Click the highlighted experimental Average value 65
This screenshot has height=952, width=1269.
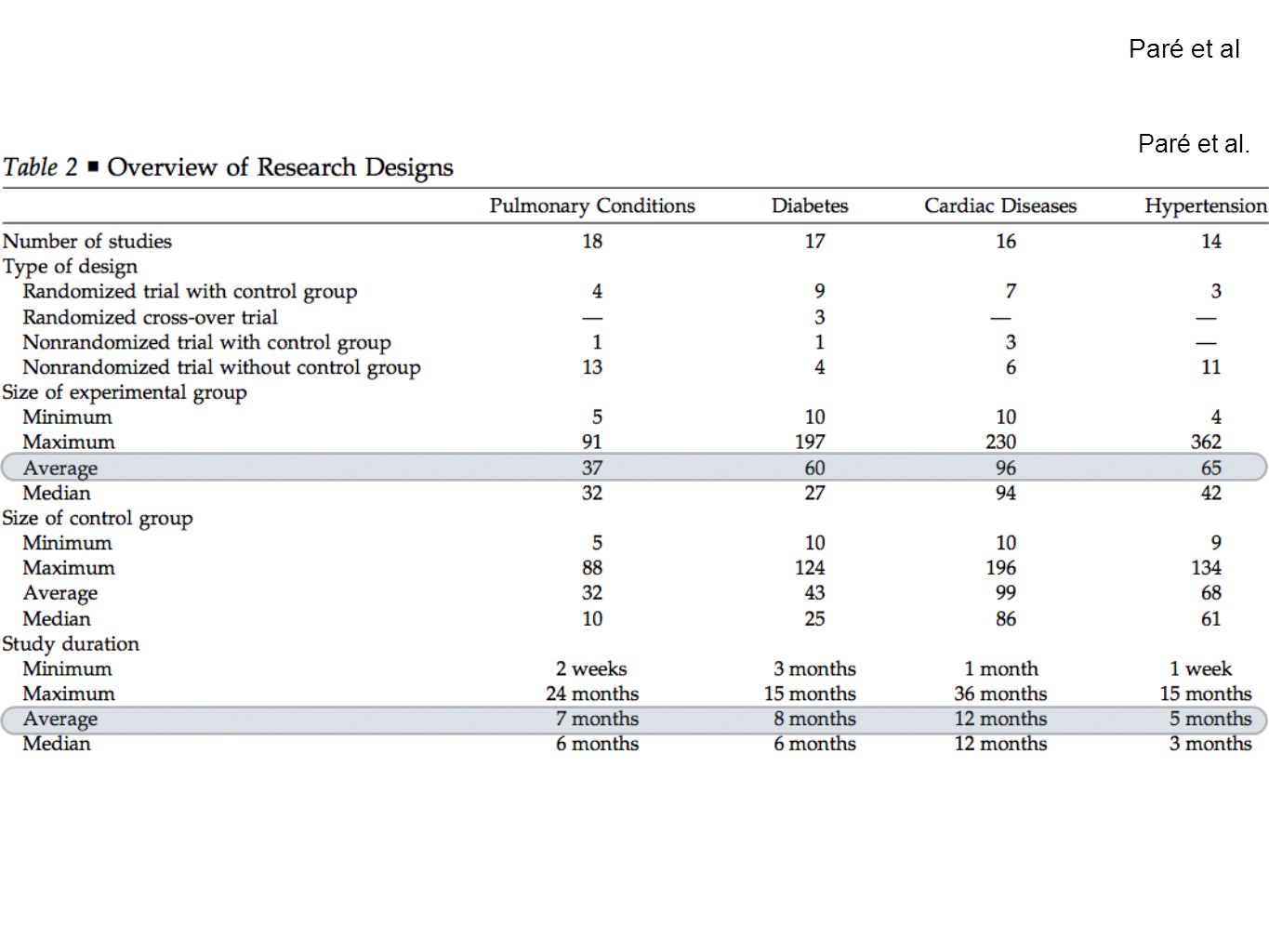coord(1210,468)
